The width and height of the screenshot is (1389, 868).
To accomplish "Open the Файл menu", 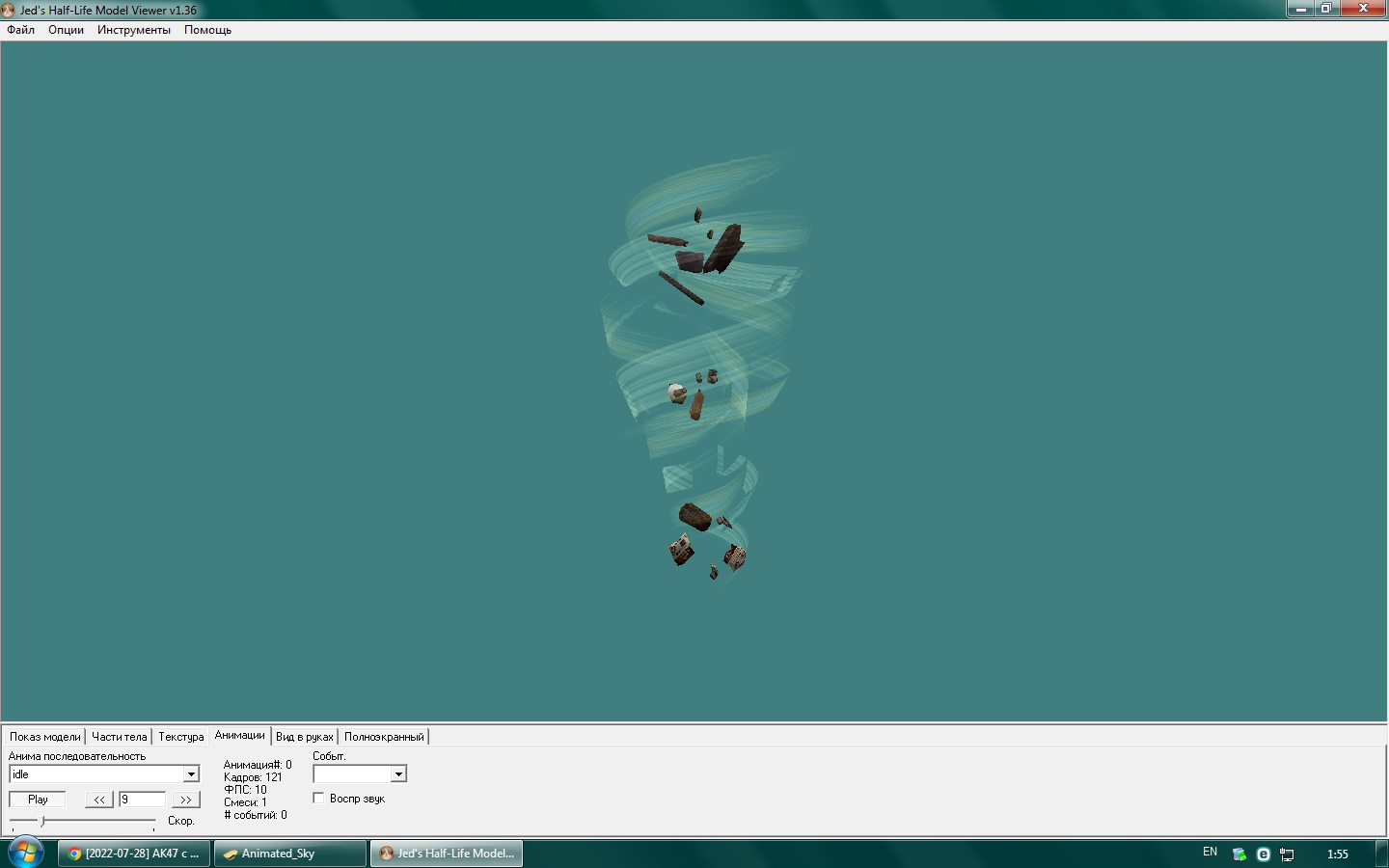I will [20, 30].
